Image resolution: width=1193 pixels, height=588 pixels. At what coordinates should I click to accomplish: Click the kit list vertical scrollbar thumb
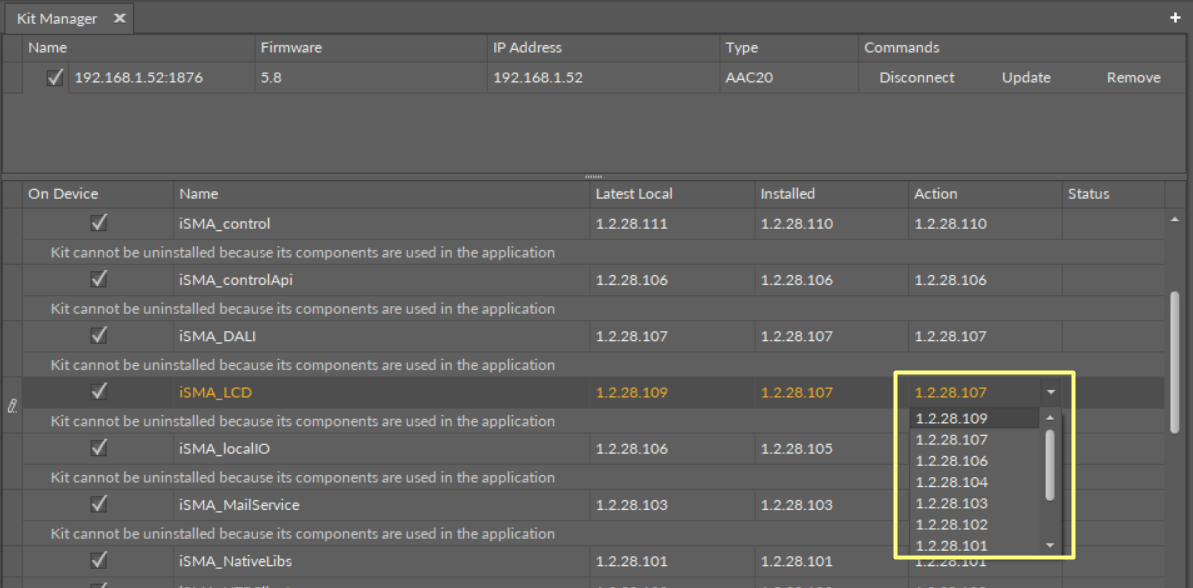click(1174, 360)
